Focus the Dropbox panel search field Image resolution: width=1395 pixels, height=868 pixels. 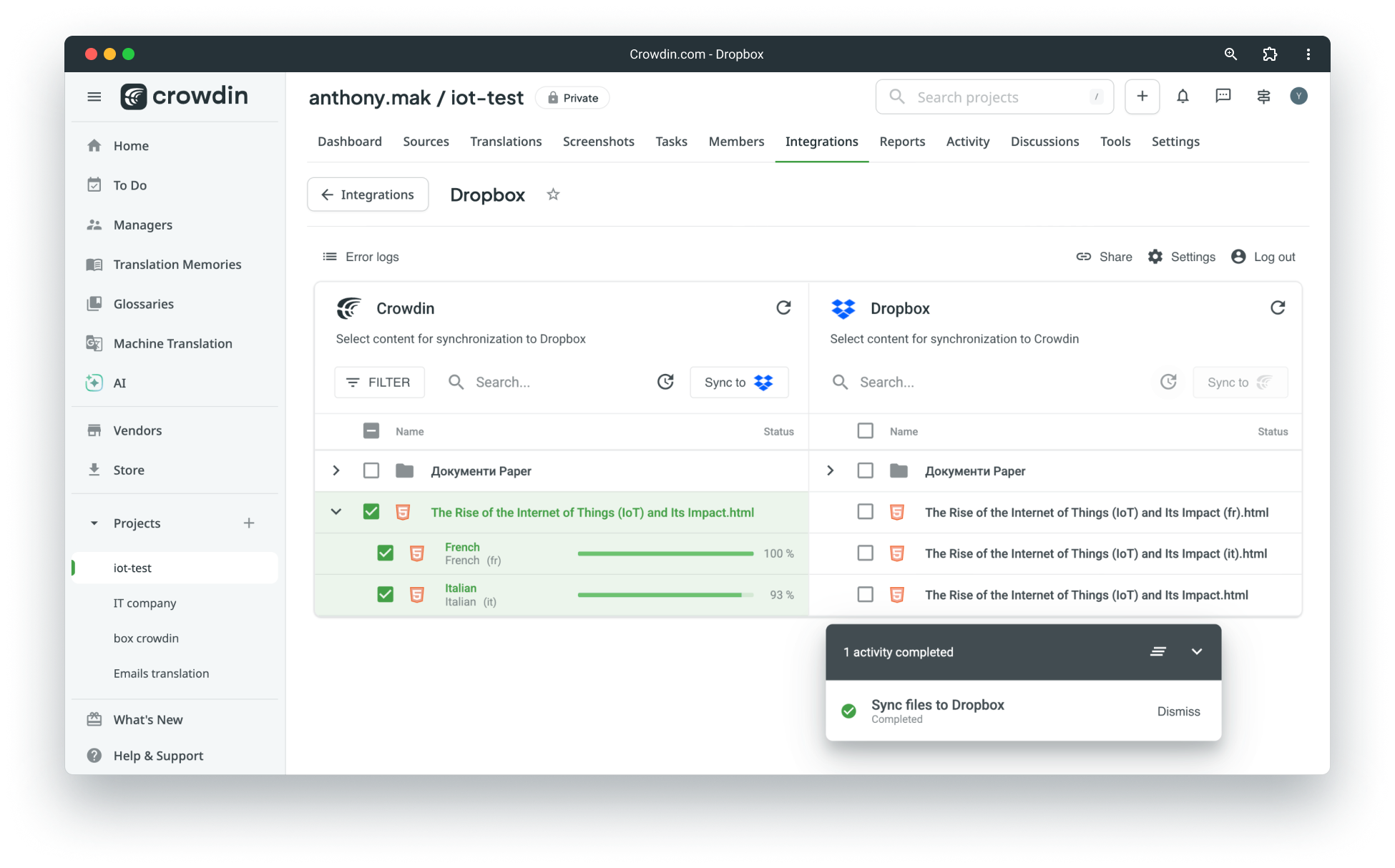(x=990, y=382)
